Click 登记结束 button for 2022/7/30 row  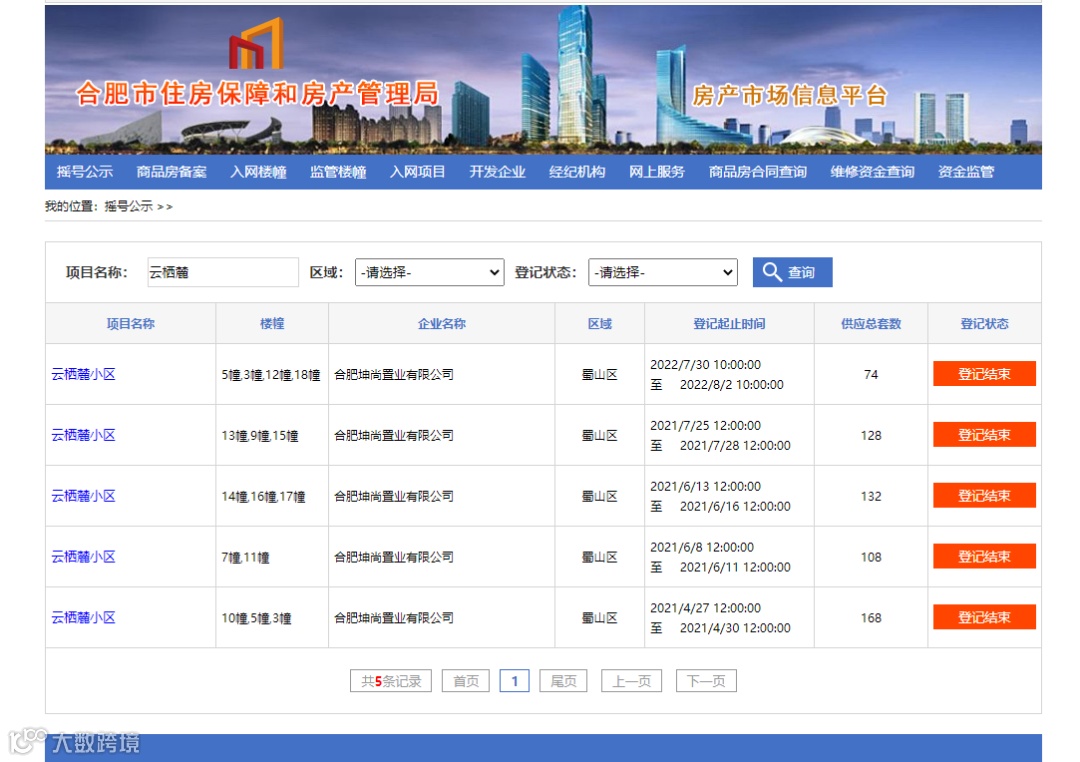pos(984,373)
